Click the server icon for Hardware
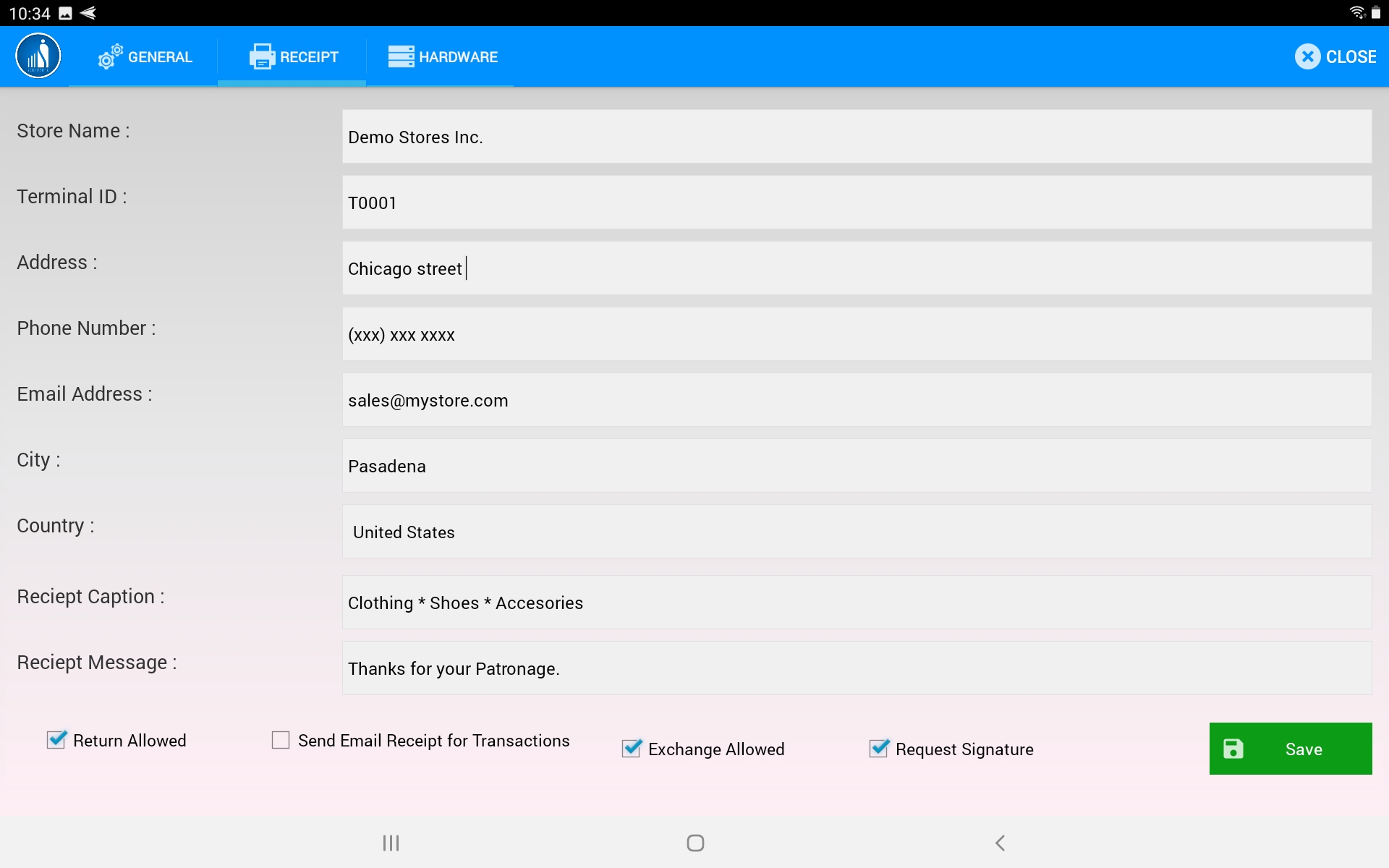 pos(401,56)
